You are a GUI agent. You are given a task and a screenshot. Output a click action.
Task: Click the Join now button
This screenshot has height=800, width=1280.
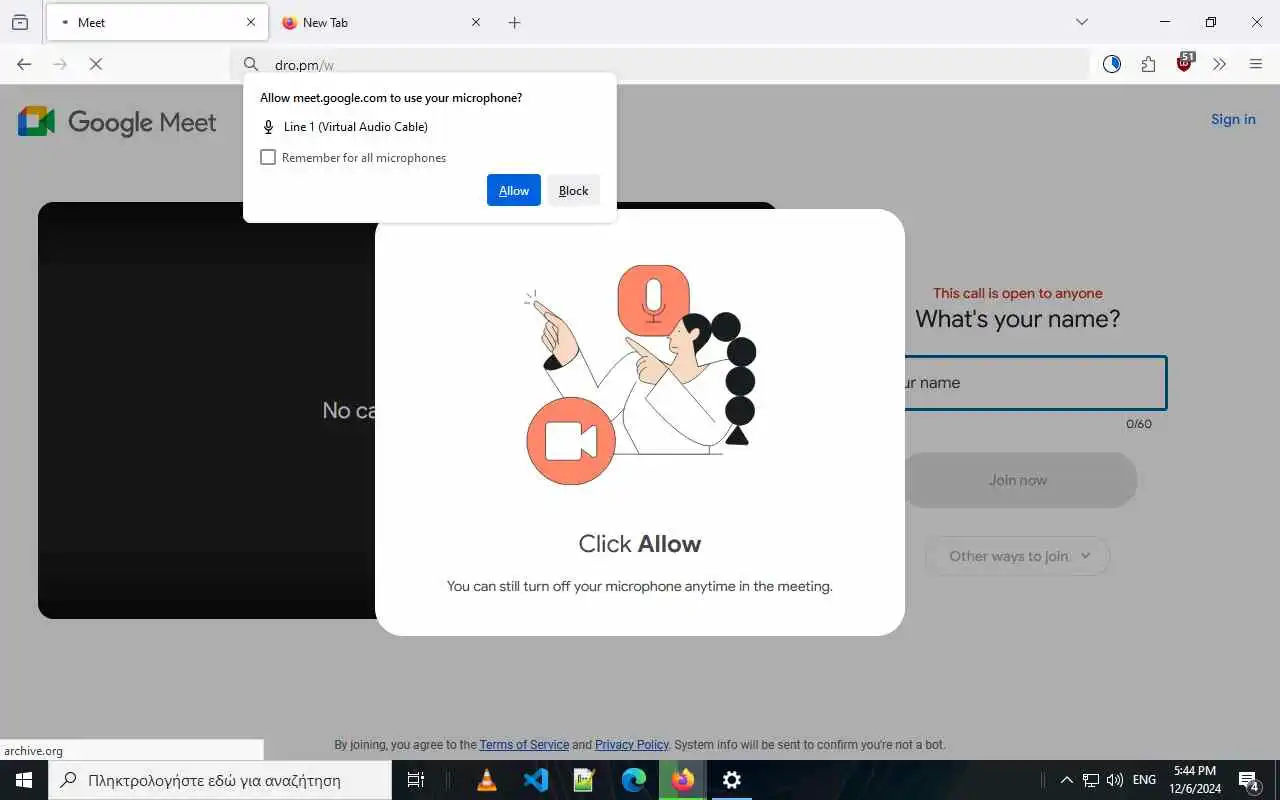[x=1018, y=480]
